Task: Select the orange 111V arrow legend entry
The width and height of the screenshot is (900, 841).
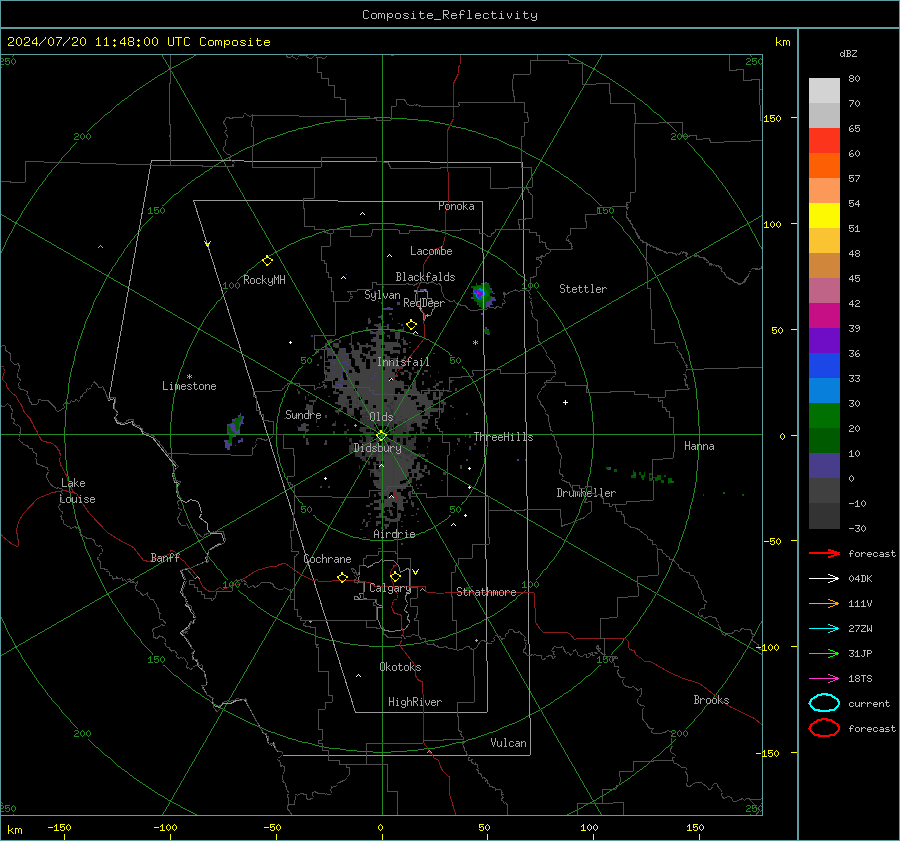Action: tap(824, 603)
